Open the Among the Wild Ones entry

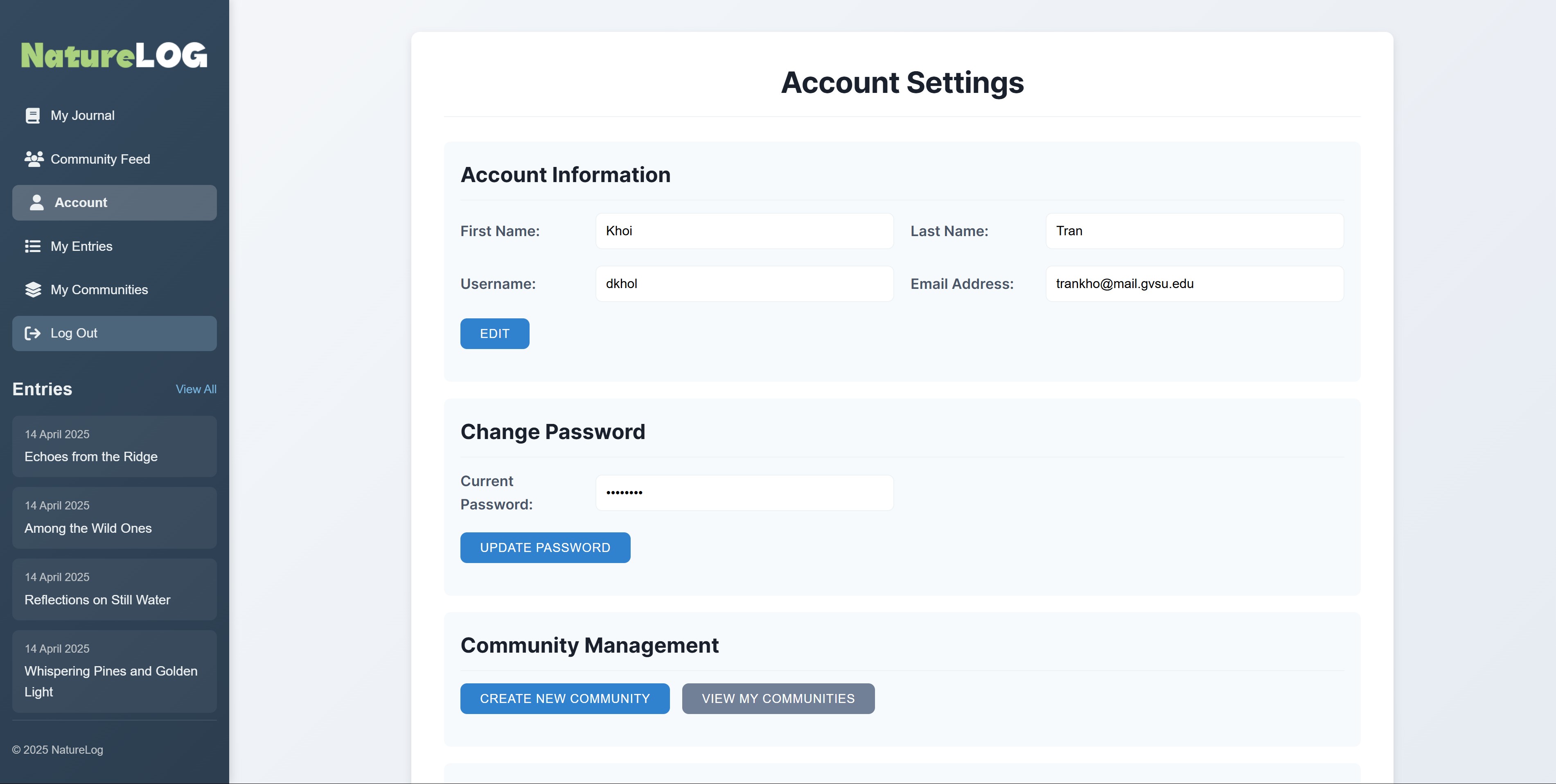click(114, 518)
